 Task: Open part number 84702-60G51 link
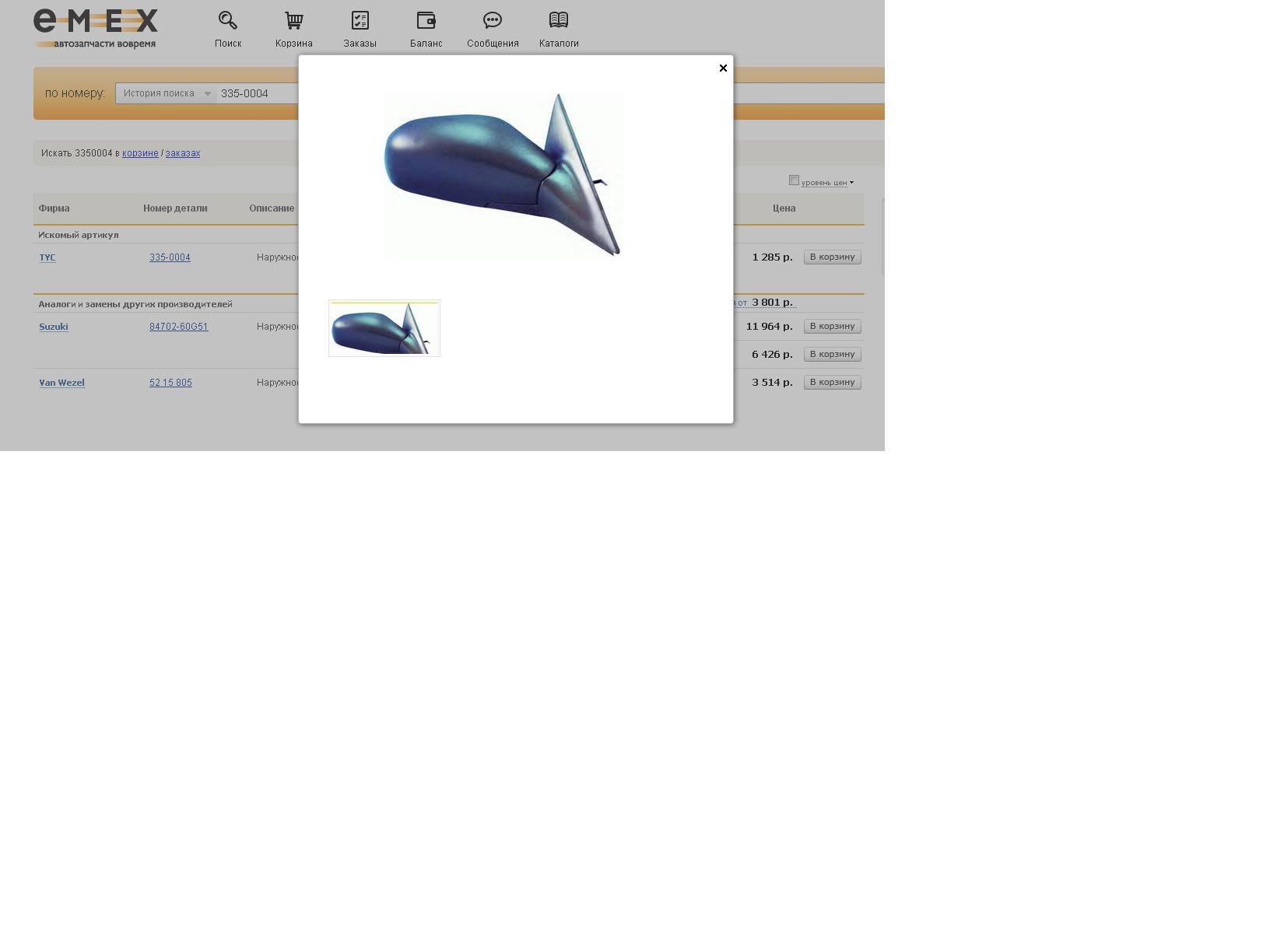click(178, 327)
